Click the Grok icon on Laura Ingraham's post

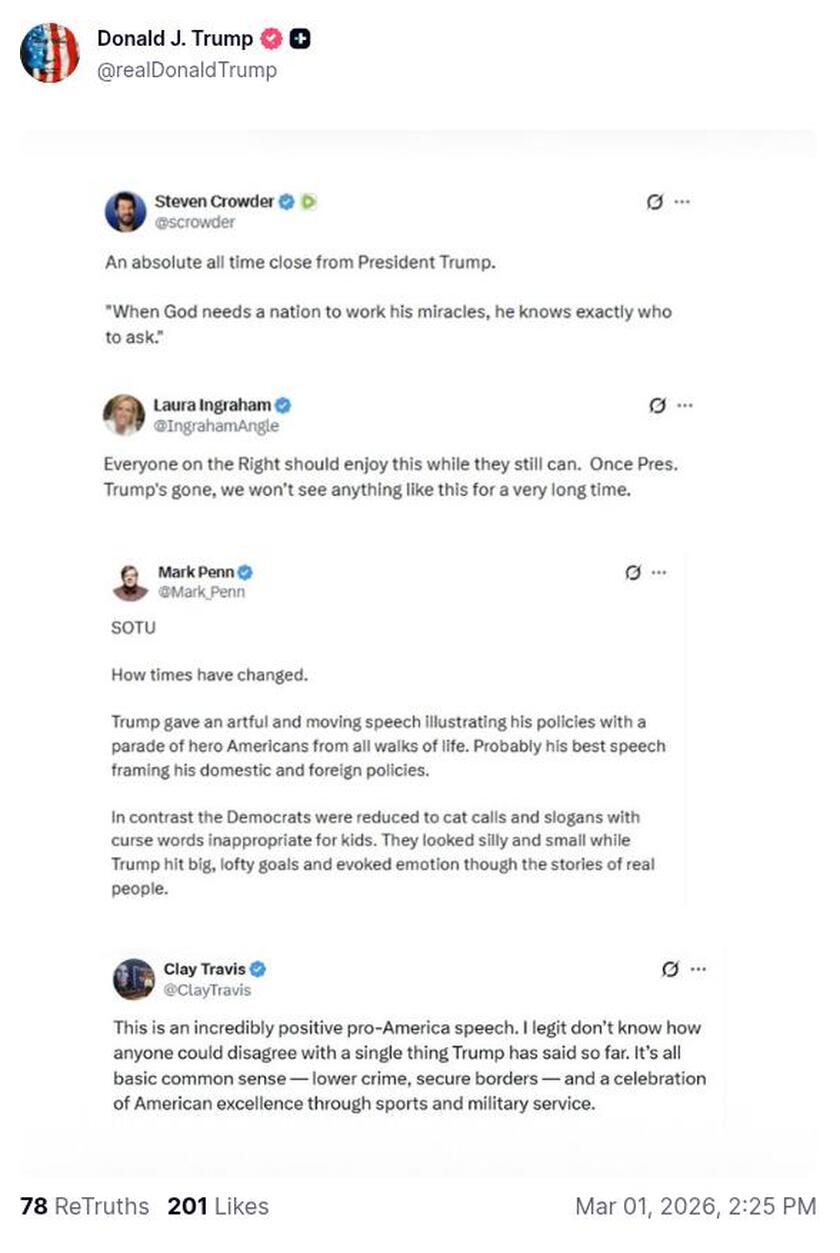(x=657, y=405)
